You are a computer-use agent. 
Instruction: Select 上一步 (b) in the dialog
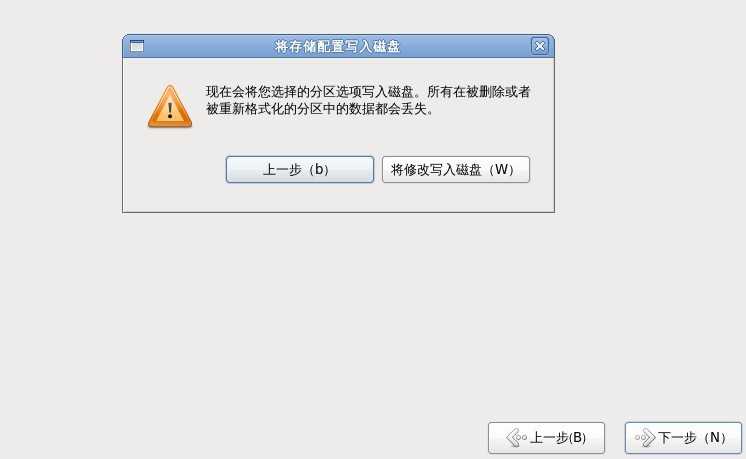pos(300,169)
